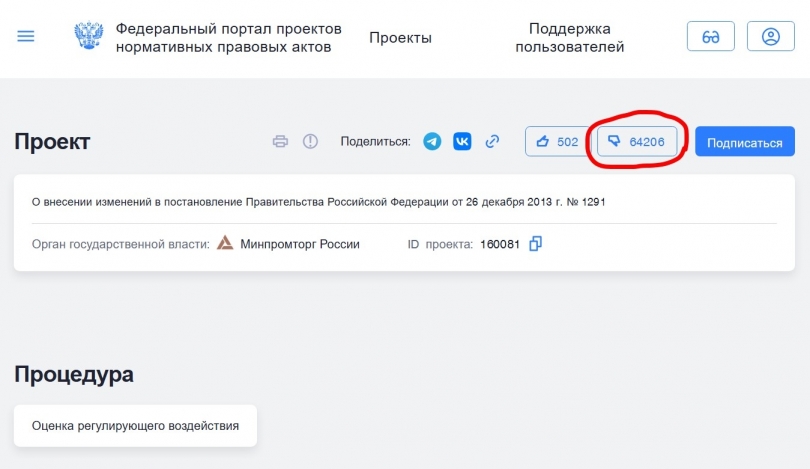The height and width of the screenshot is (469, 810).
Task: Open Поддержка пользователей menu item
Action: click(569, 38)
